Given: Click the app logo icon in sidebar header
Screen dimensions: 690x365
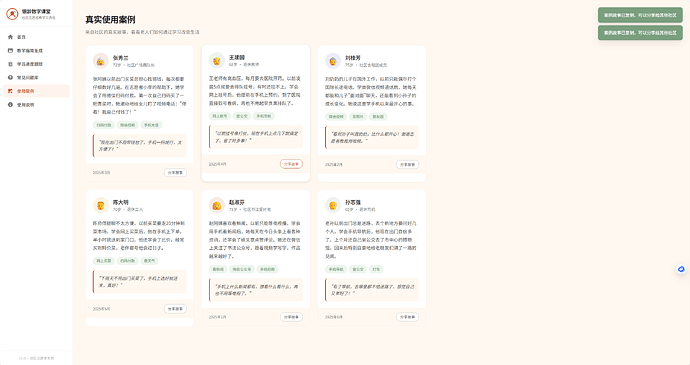Looking at the screenshot, I should (12, 14).
